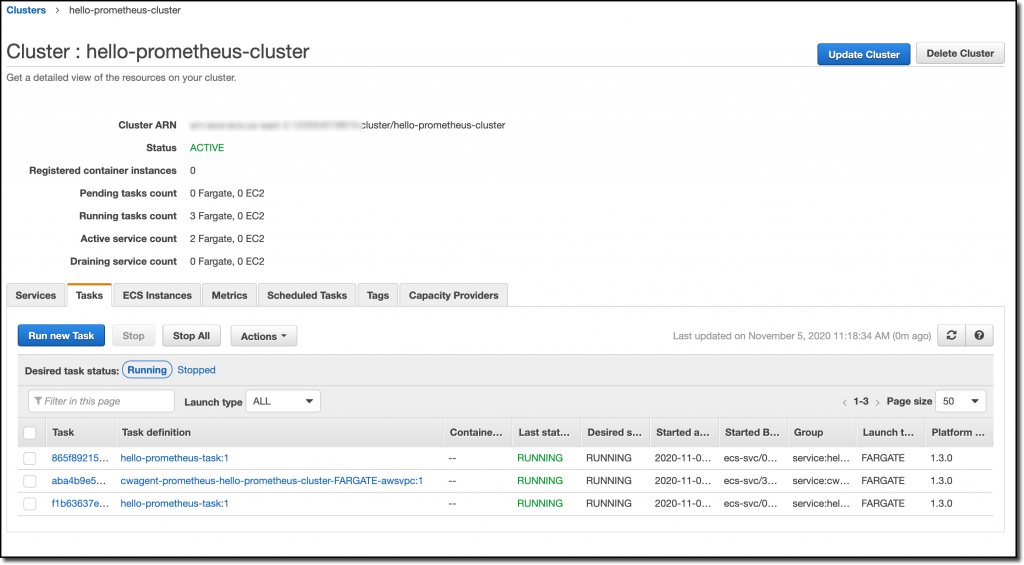Click Last updated on November 5, 2020 text
Image resolution: width=1024 pixels, height=565 pixels.
[802, 336]
